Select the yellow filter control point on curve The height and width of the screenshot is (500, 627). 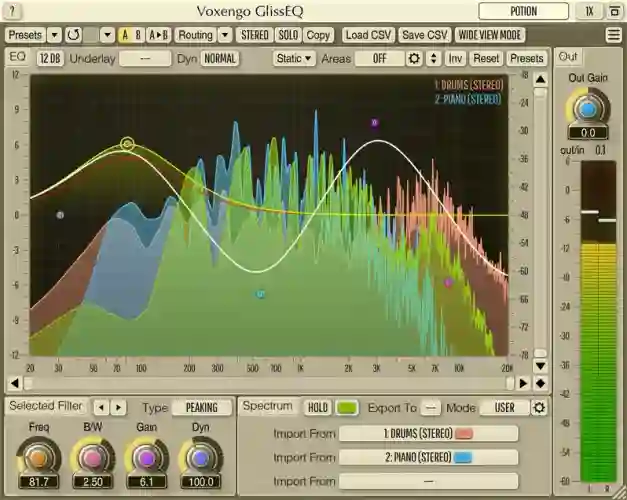(x=127, y=143)
